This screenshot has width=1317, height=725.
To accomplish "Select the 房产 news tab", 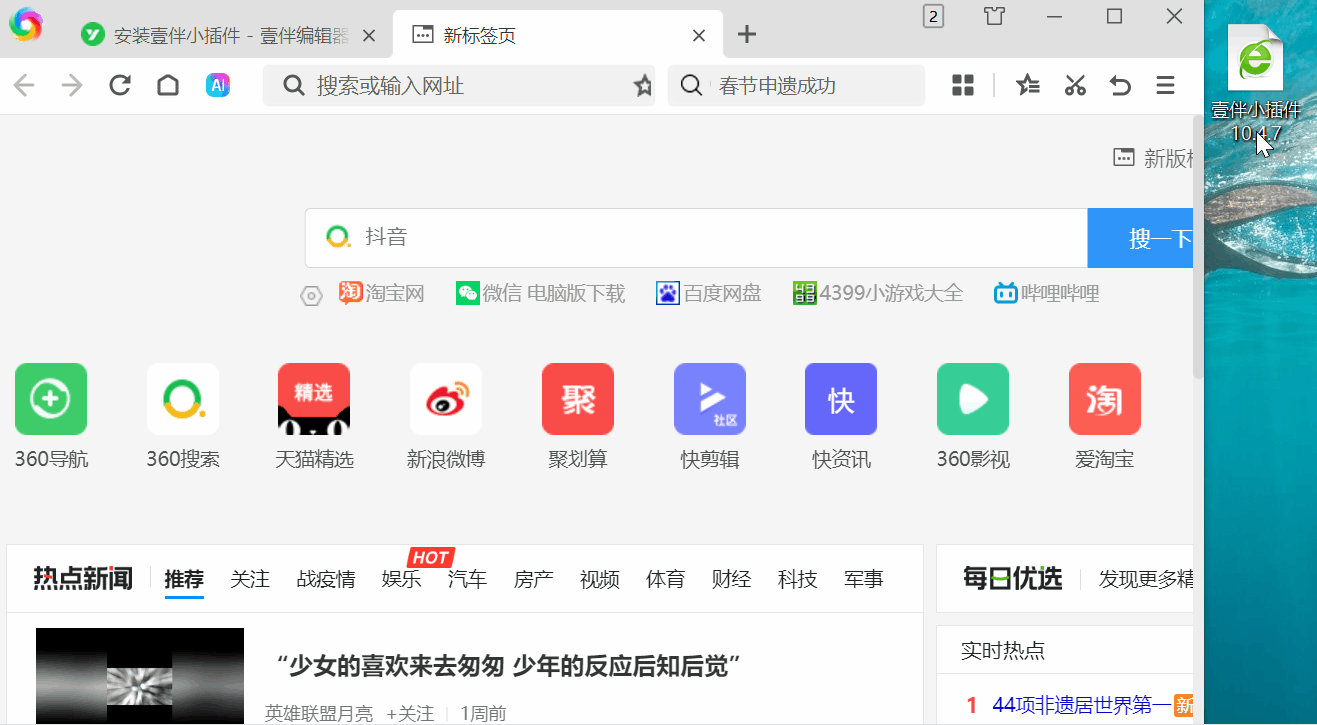I will point(534,578).
